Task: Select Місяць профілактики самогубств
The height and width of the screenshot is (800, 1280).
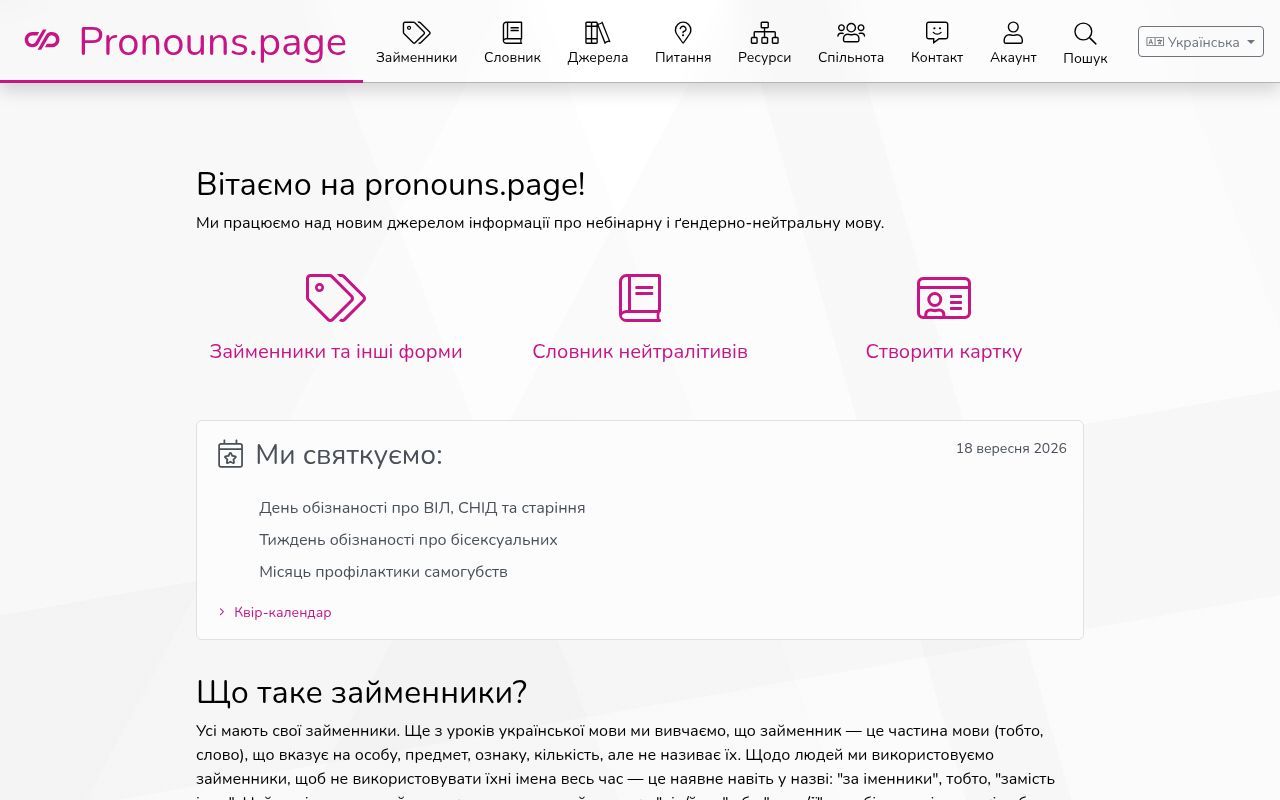Action: 383,572
